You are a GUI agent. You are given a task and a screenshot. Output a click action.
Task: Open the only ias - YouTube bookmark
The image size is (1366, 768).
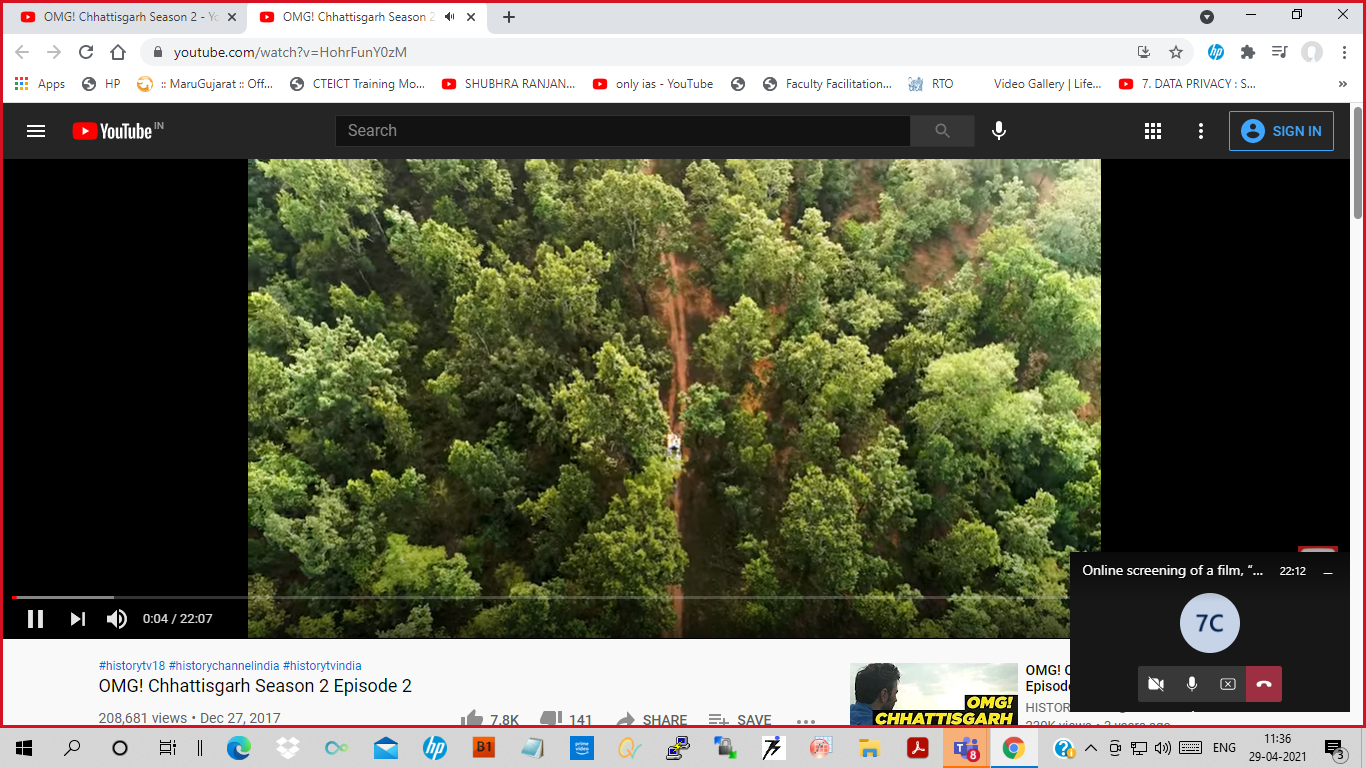[653, 84]
